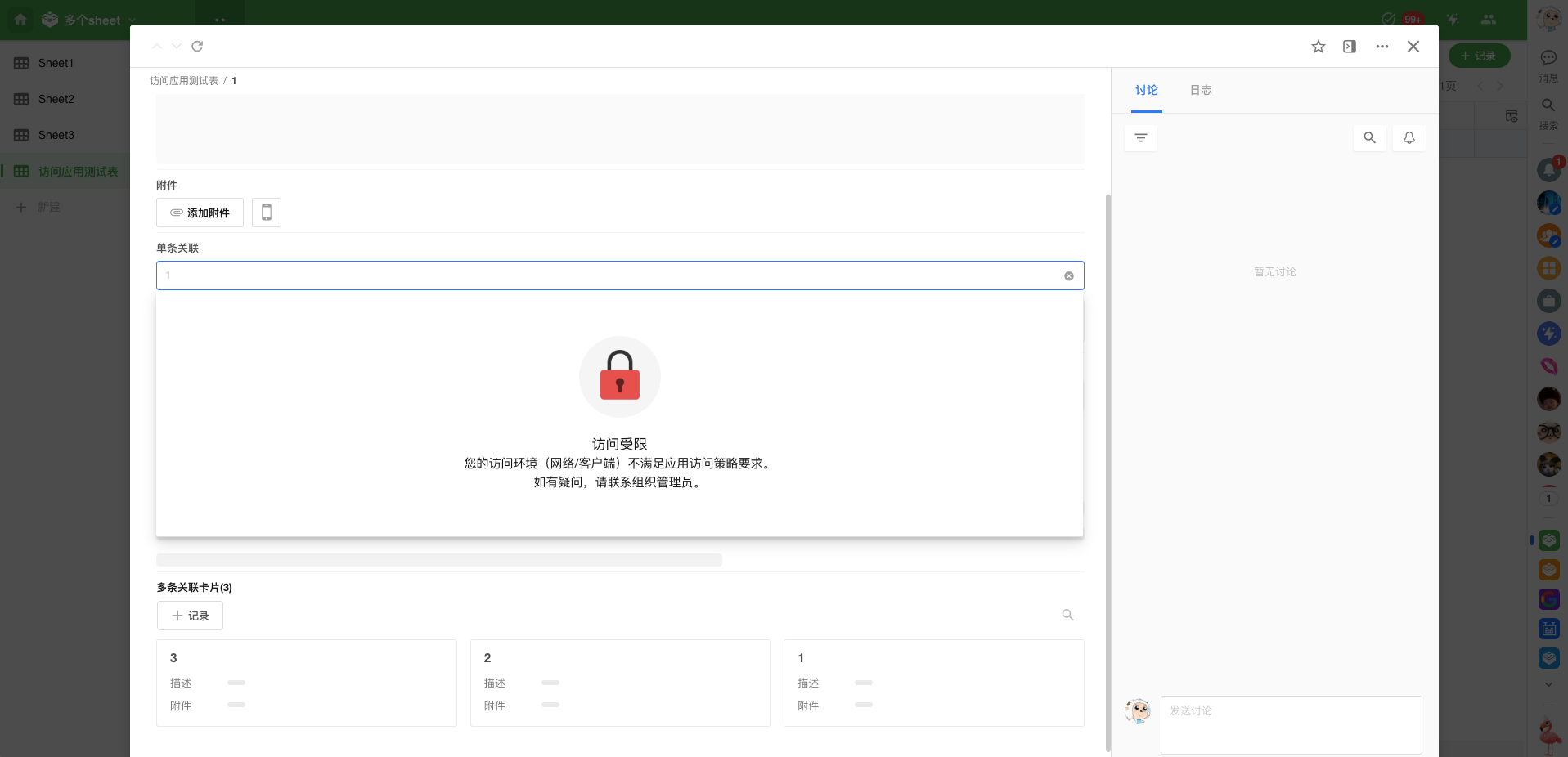Go to the next record arrow
1568x757 pixels.
177,47
